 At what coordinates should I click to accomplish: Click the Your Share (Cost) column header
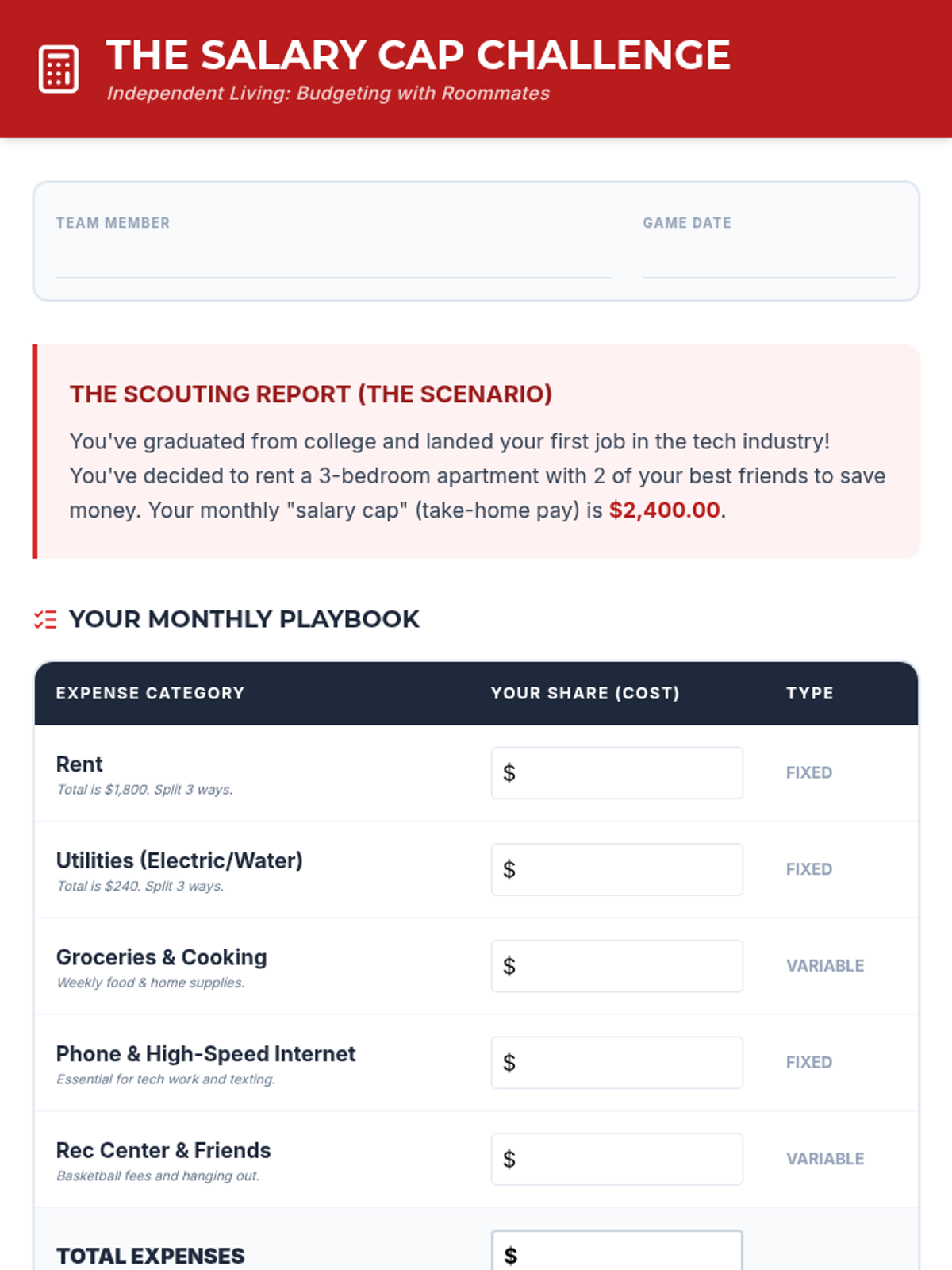coord(585,694)
